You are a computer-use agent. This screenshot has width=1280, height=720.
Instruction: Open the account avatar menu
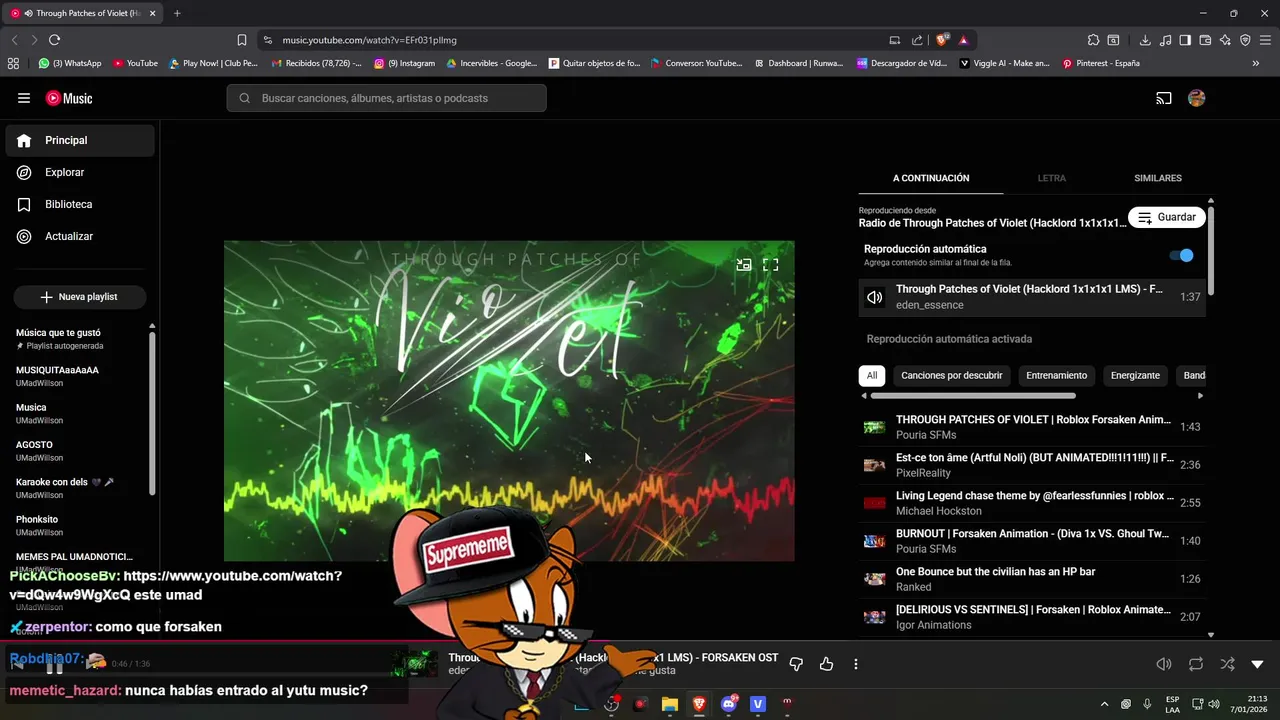coord(1196,98)
